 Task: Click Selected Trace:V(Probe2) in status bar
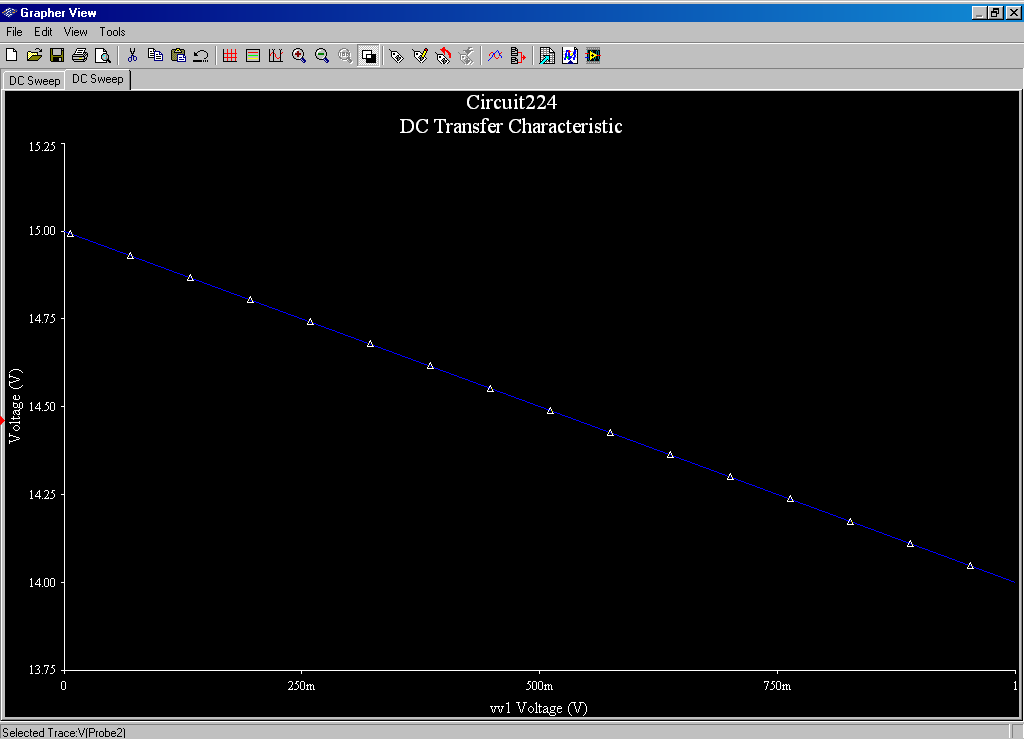[x=64, y=732]
